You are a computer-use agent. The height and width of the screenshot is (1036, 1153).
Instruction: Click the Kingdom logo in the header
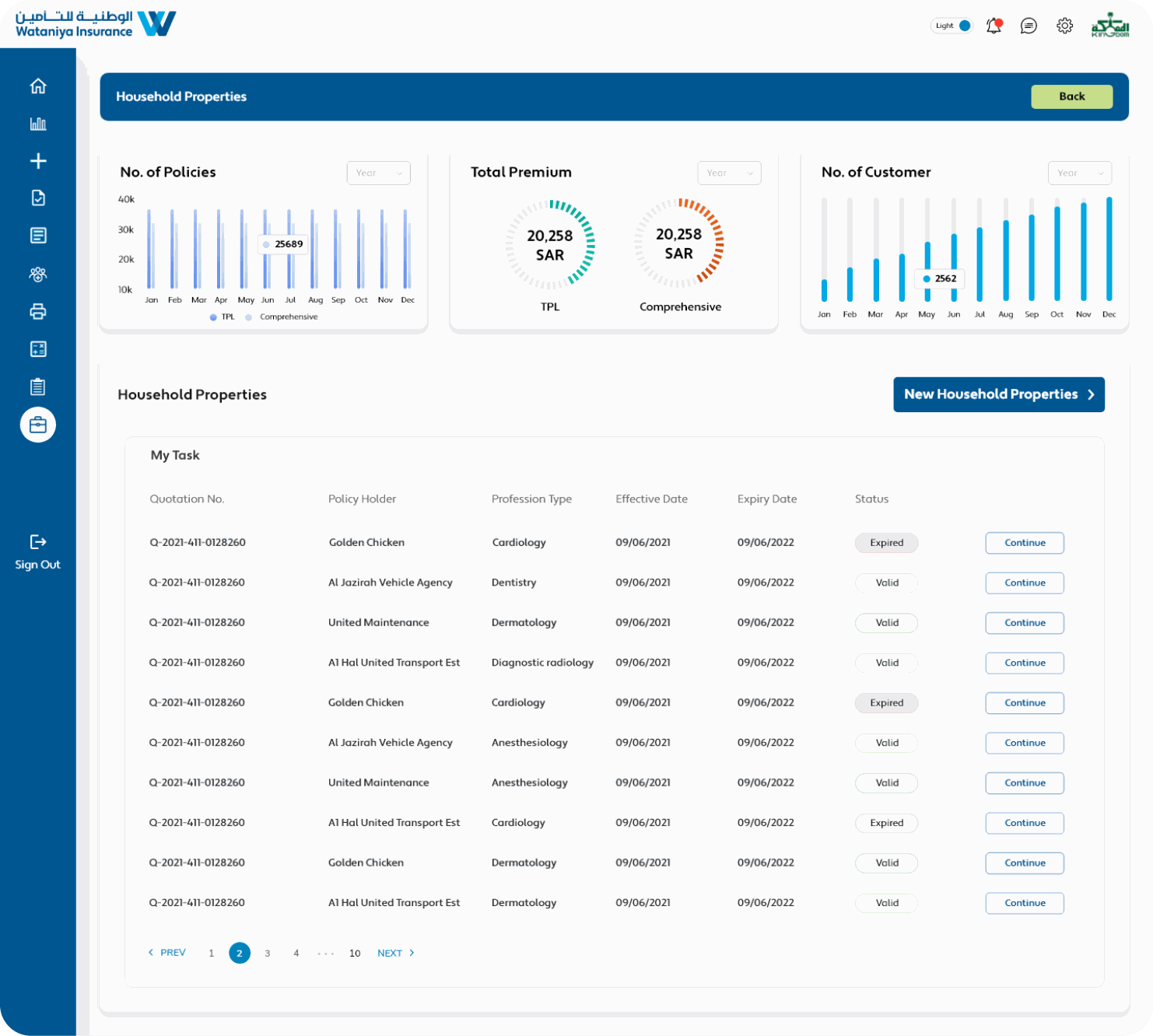[1110, 25]
